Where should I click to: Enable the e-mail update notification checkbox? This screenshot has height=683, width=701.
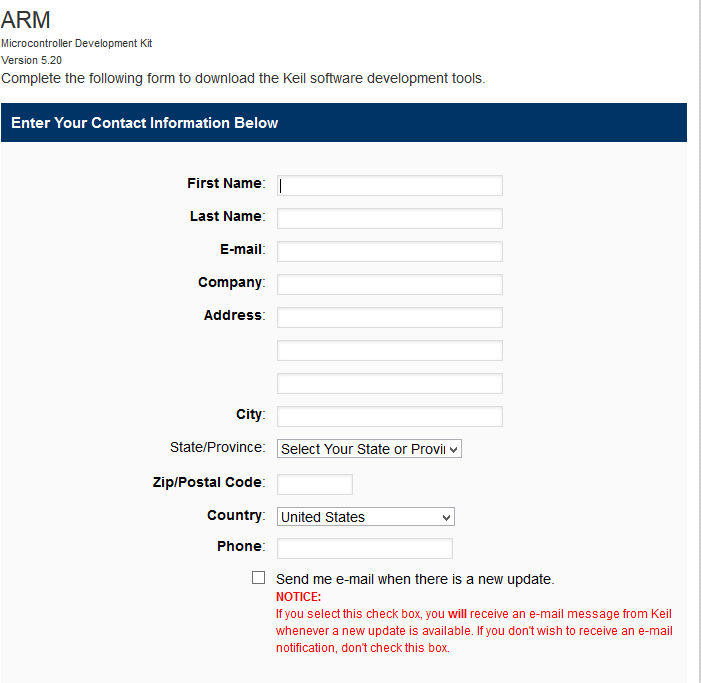tap(258, 578)
